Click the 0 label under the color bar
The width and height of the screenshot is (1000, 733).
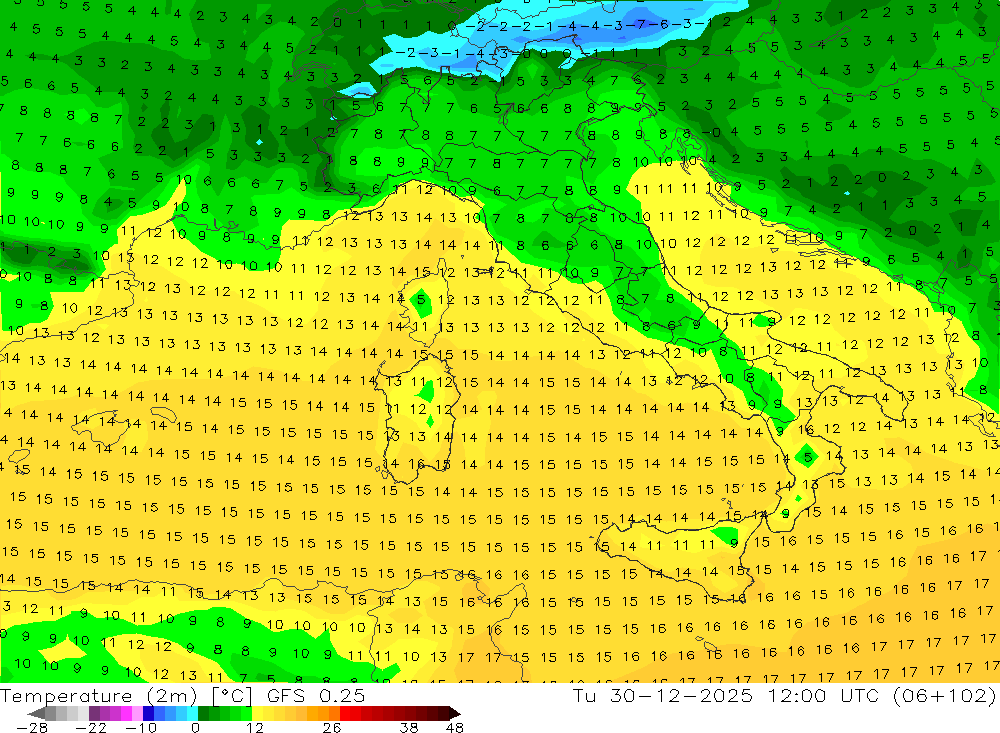[x=196, y=727]
